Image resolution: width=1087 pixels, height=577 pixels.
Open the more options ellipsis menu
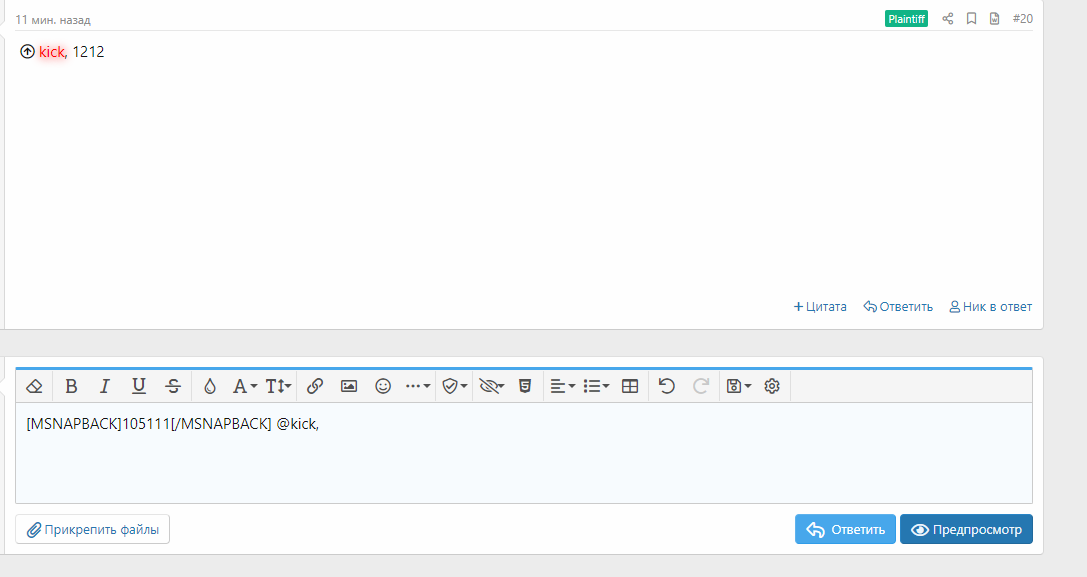click(418, 386)
